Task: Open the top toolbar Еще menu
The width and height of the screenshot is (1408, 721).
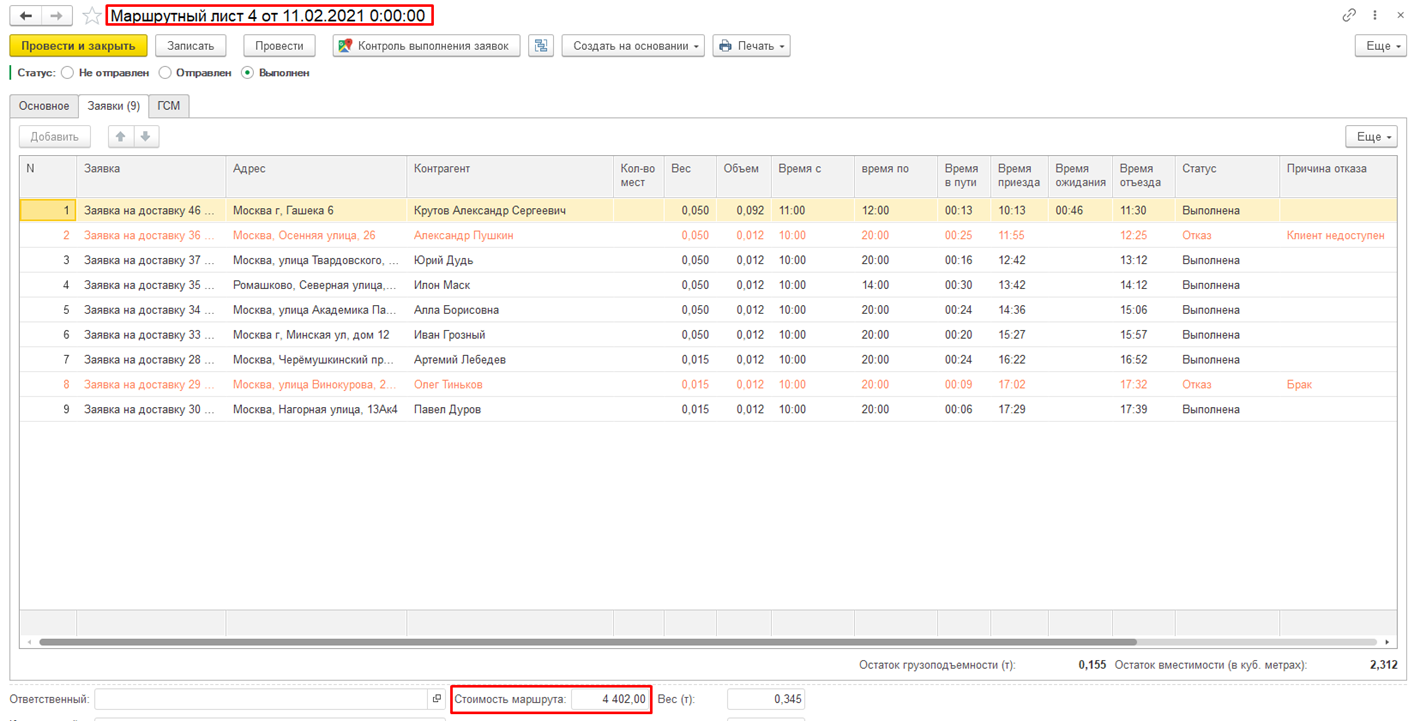Action: (1380, 46)
